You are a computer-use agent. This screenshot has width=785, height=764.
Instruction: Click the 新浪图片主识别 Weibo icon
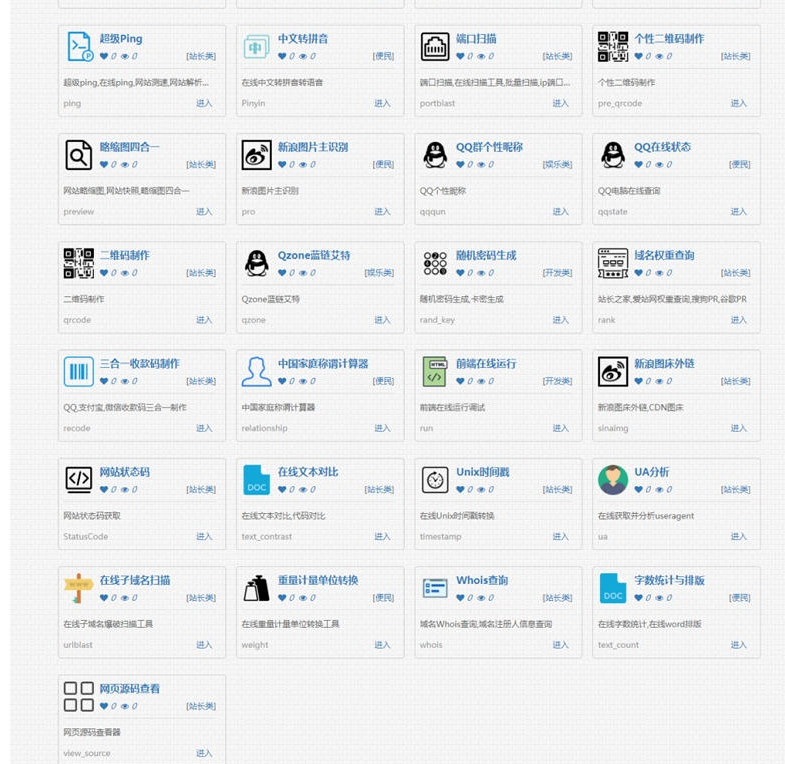tap(256, 155)
